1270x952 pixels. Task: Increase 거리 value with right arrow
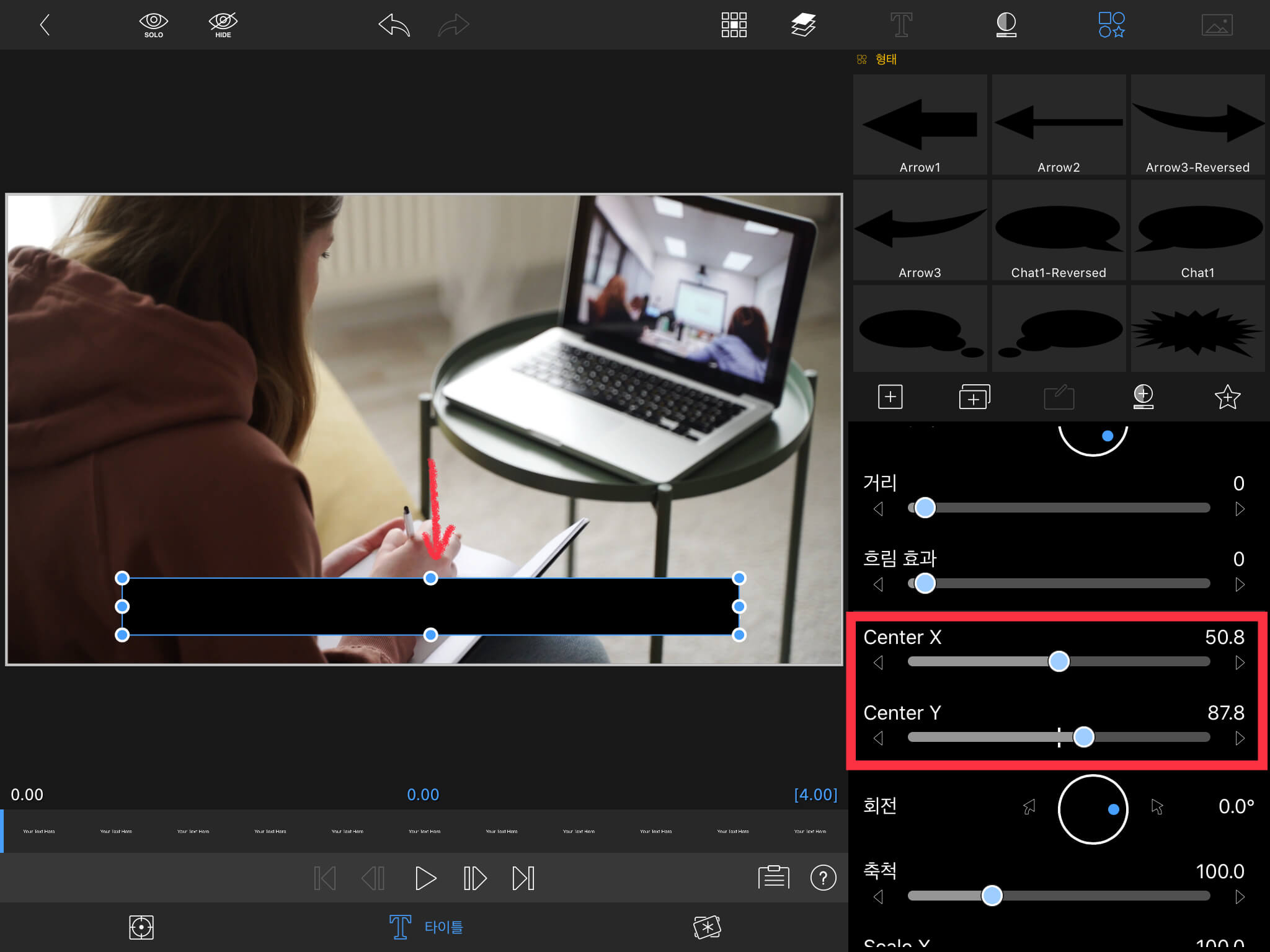(x=1240, y=509)
